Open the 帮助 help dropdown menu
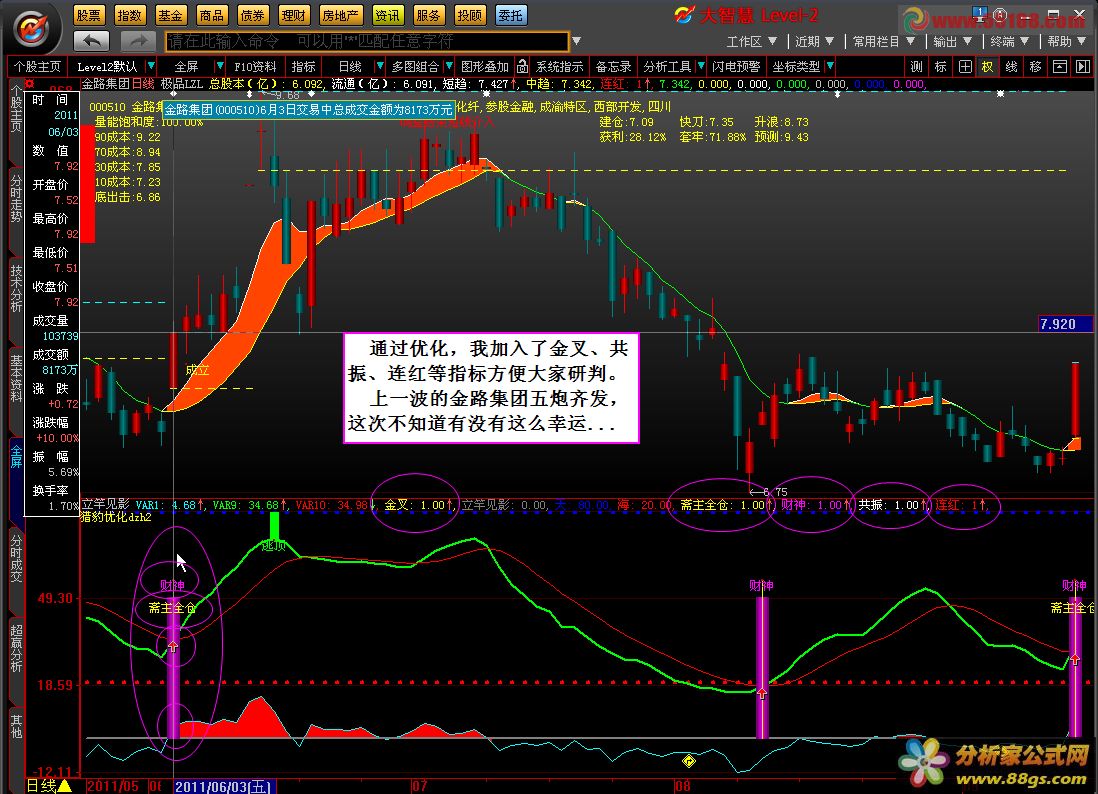This screenshot has height=794, width=1098. pos(1067,41)
